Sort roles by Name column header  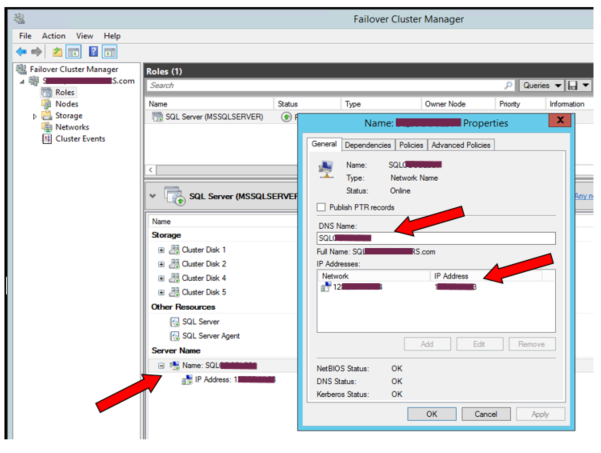[158, 104]
